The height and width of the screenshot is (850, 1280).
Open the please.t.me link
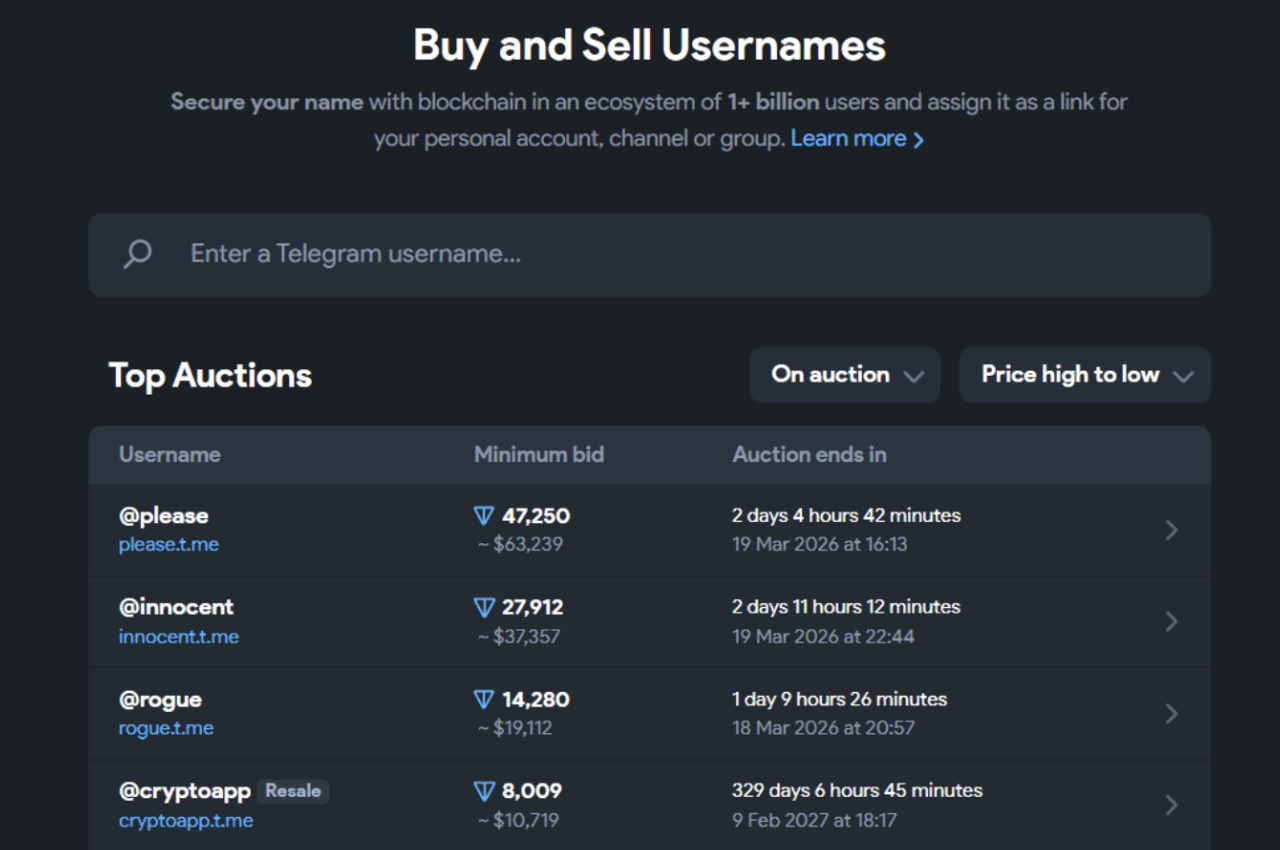coord(169,545)
